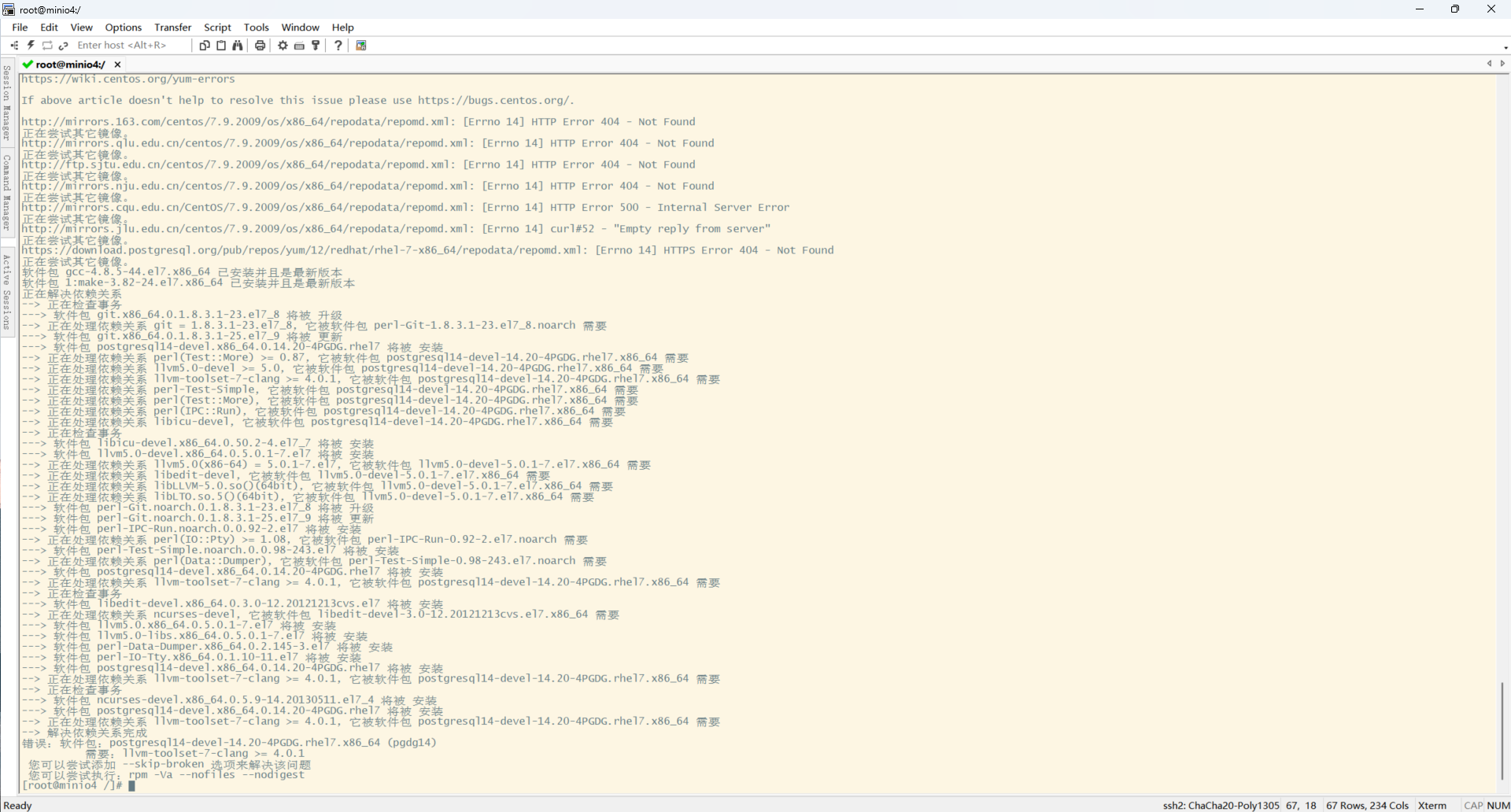
Task: Open the File menu
Action: pos(20,28)
